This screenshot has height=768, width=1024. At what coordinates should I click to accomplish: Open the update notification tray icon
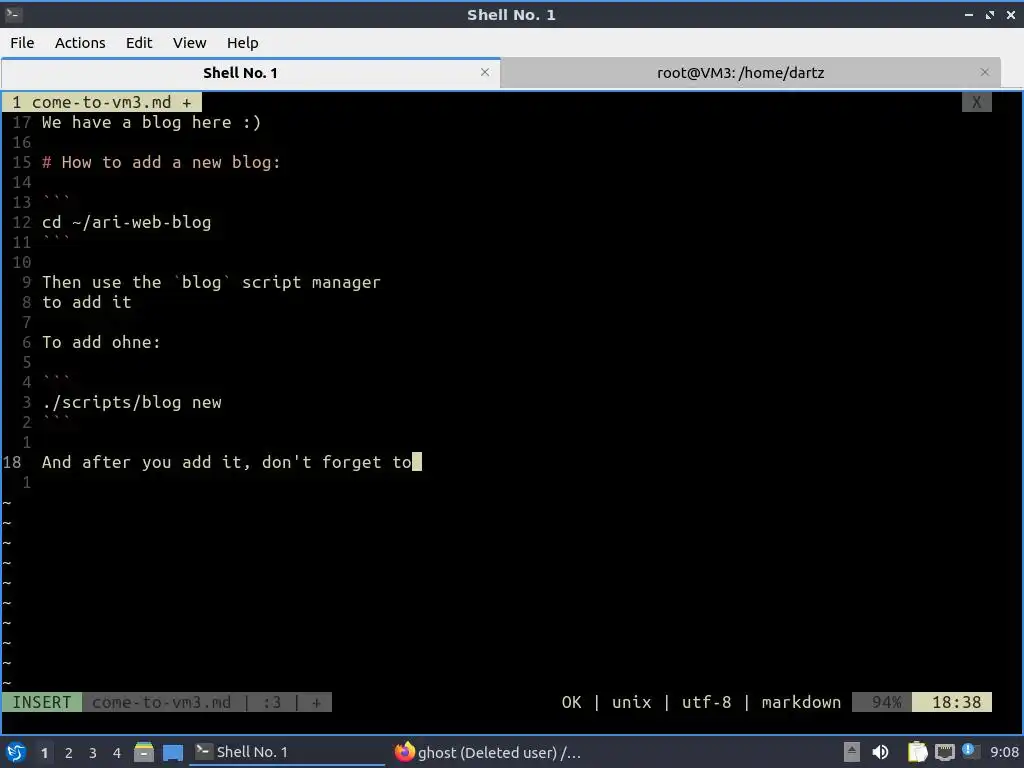pos(968,750)
